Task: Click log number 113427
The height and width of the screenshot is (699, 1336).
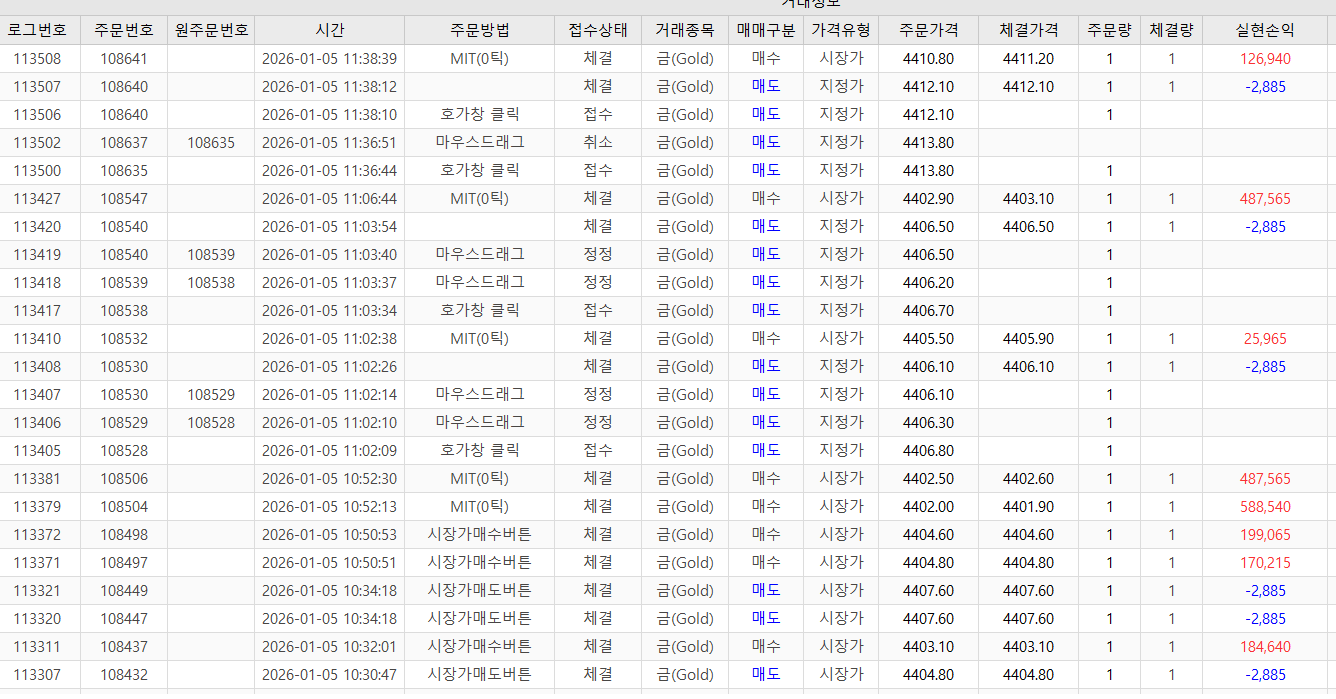Action: 37,199
